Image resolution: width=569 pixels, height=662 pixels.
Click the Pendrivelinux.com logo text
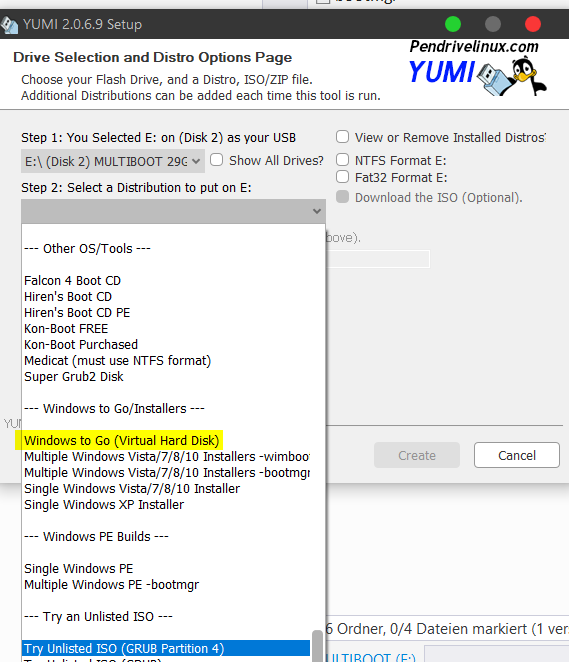(474, 46)
